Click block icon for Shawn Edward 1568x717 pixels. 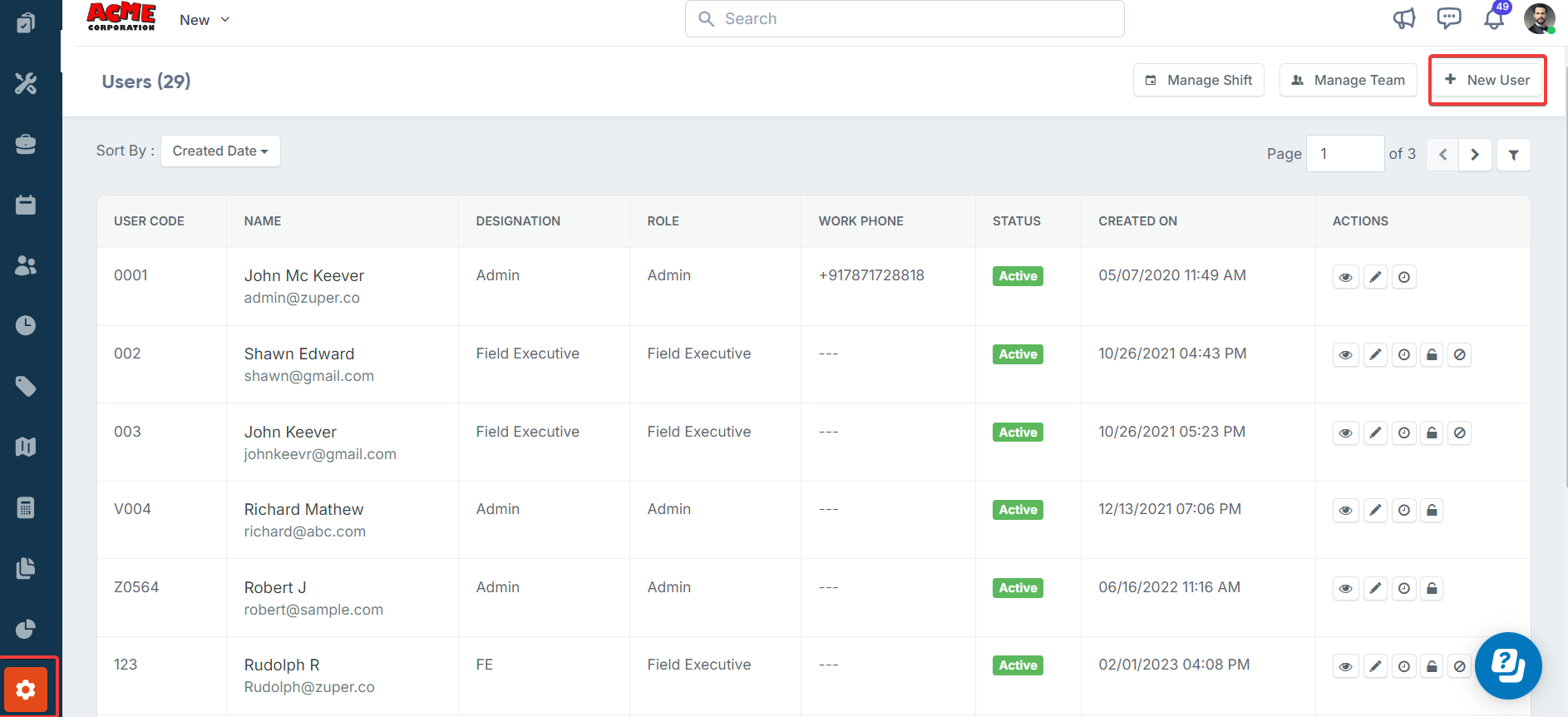coord(1459,355)
